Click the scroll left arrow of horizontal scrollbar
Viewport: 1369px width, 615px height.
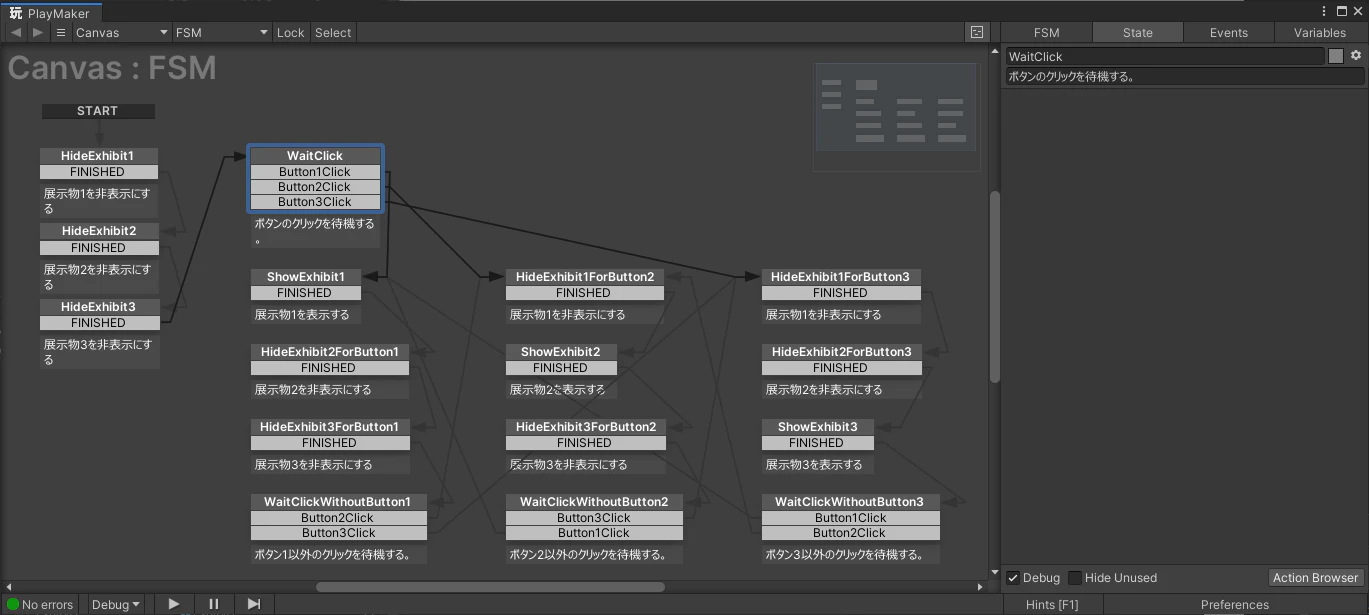pyautogui.click(x=7, y=587)
